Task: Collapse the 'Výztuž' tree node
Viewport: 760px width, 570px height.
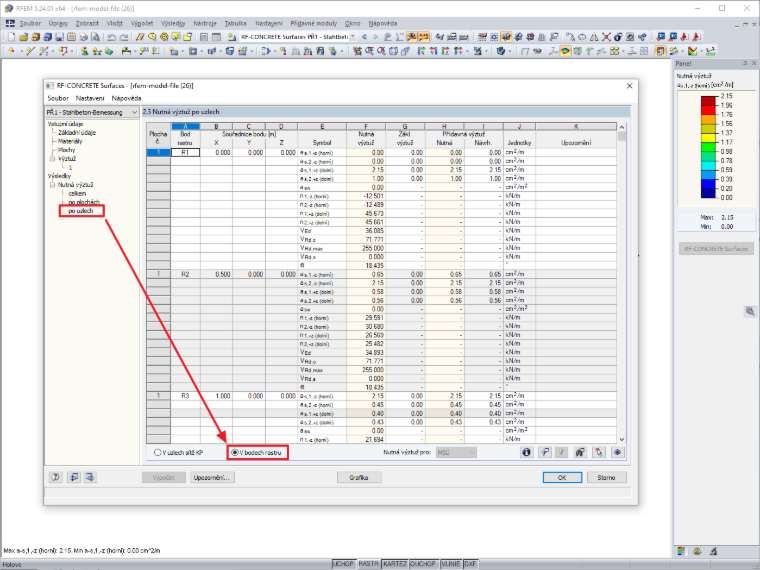Action: click(52, 159)
